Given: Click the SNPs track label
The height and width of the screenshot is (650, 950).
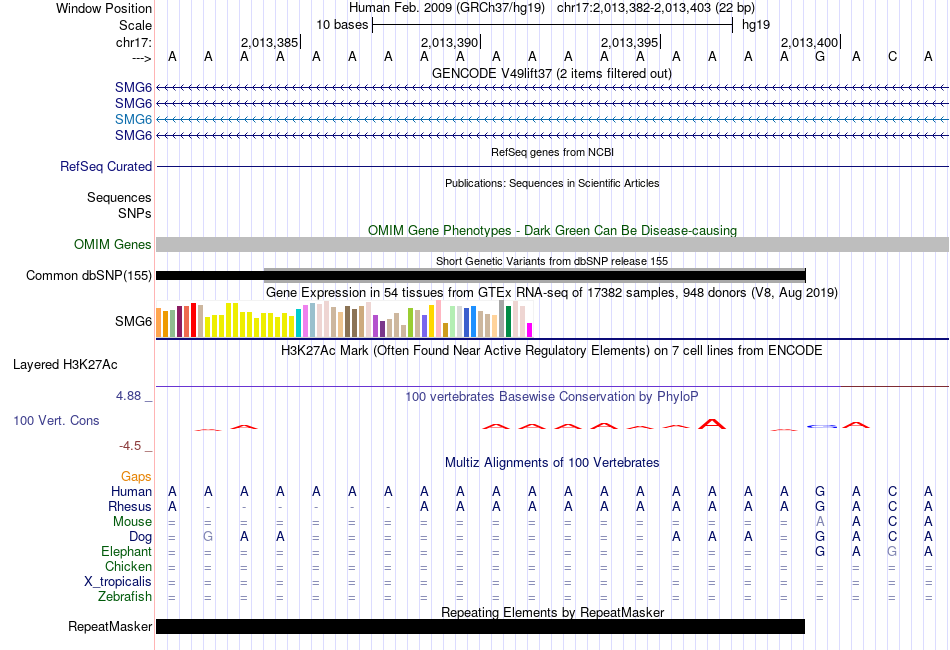Looking at the screenshot, I should click(x=135, y=213).
